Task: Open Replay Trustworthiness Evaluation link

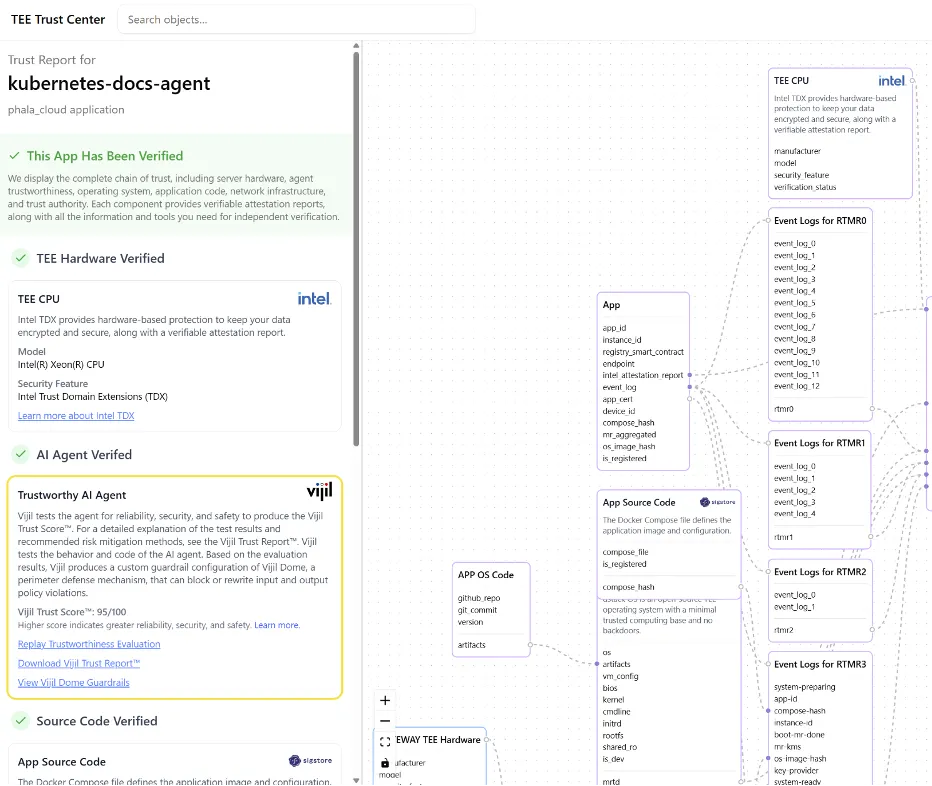Action: coord(89,644)
